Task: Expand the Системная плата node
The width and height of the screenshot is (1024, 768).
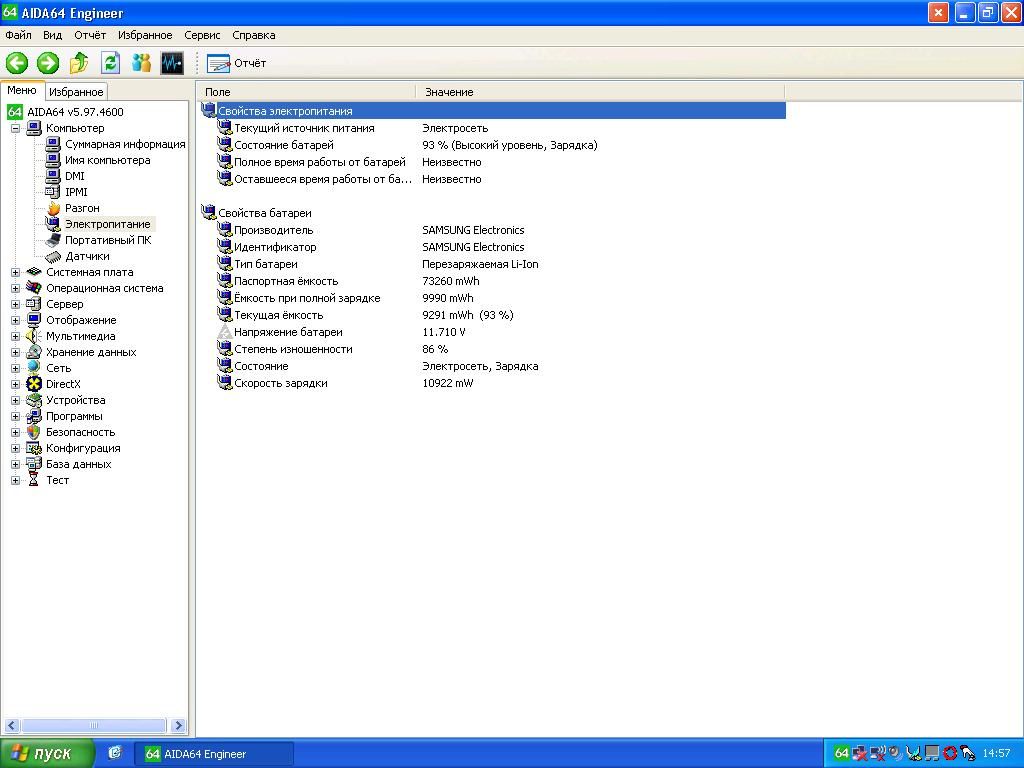Action: (x=16, y=272)
